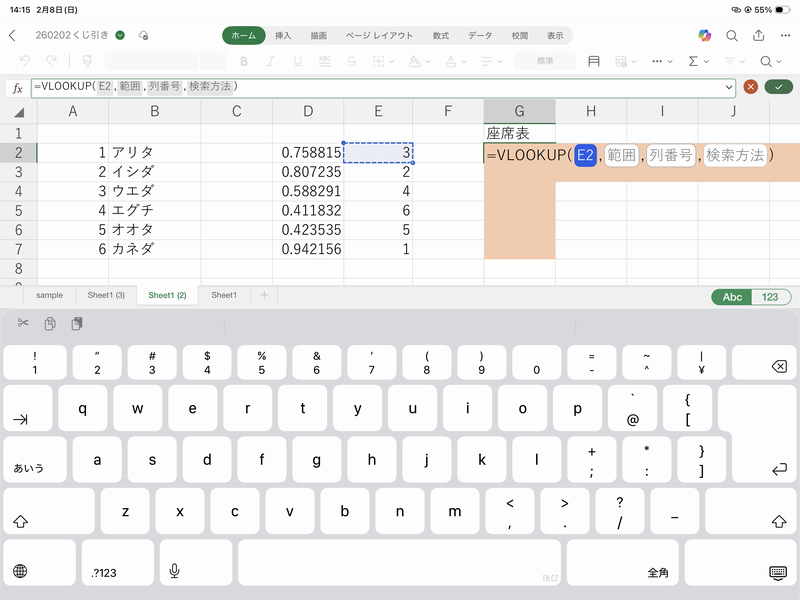Switch keyboard mode to 123 numeric
This screenshot has width=800, height=600.
pos(770,296)
